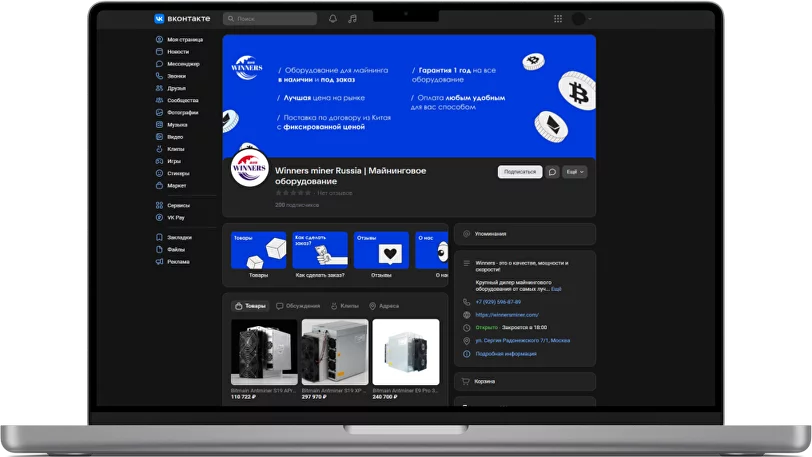Select the Товары tab

251,306
